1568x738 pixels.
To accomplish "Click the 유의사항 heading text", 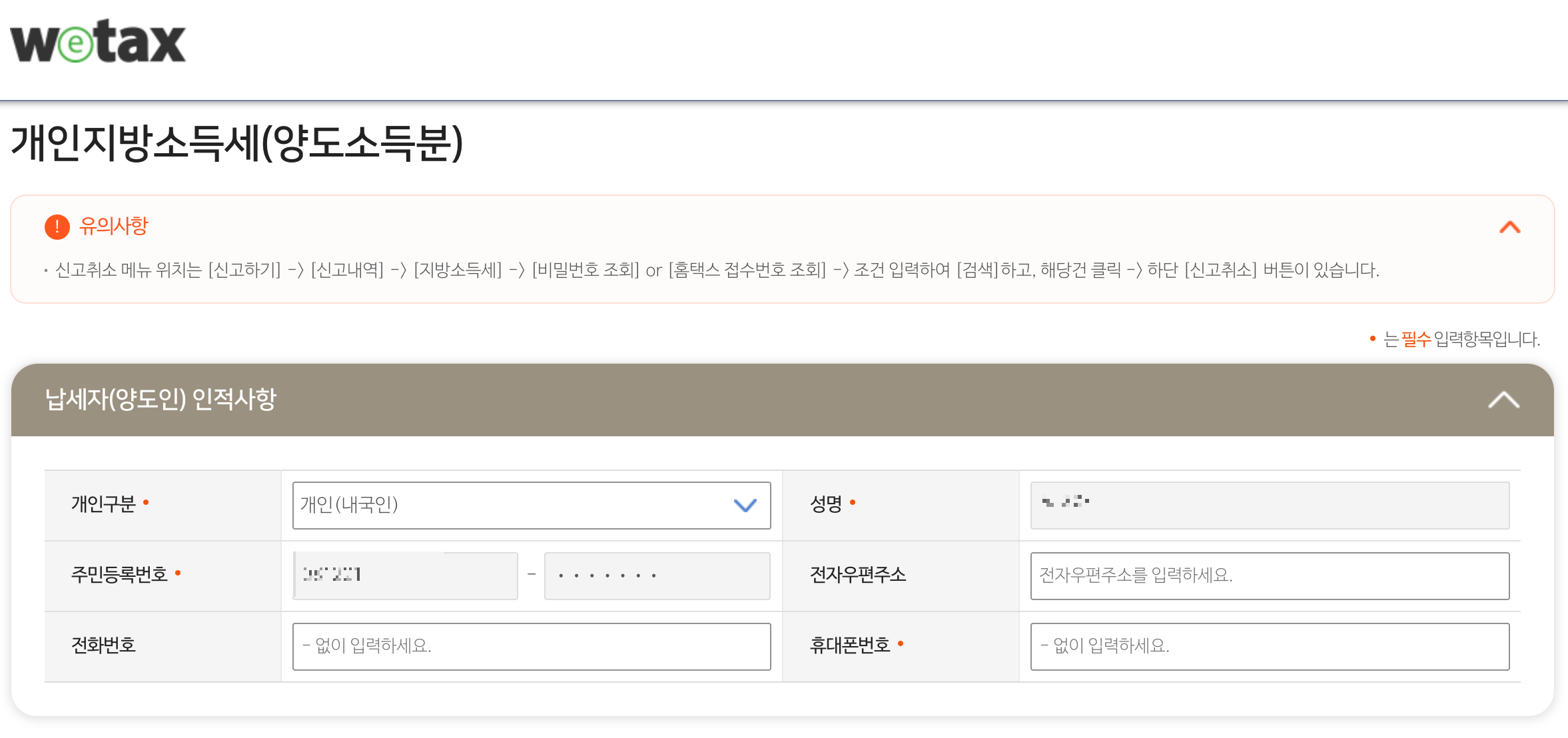I will coord(114,226).
